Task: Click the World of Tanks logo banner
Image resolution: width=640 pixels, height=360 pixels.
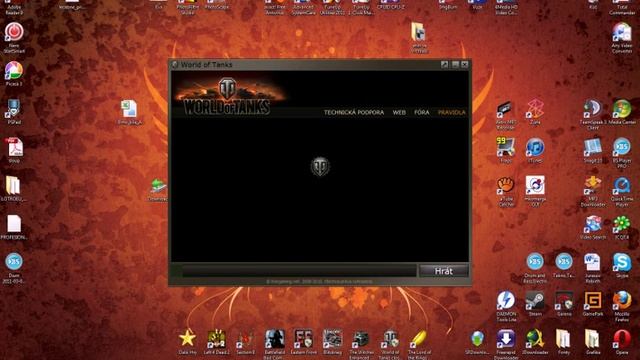Action: (x=227, y=96)
